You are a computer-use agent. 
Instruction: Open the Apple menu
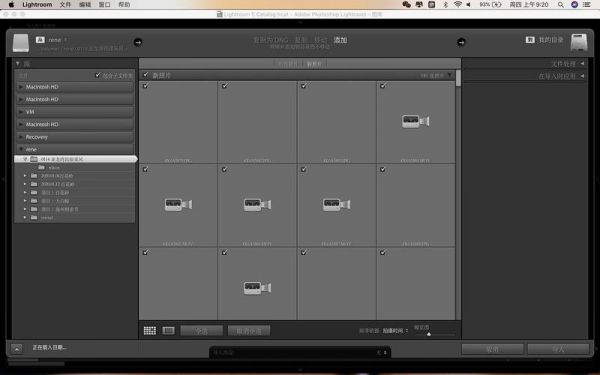11,5
